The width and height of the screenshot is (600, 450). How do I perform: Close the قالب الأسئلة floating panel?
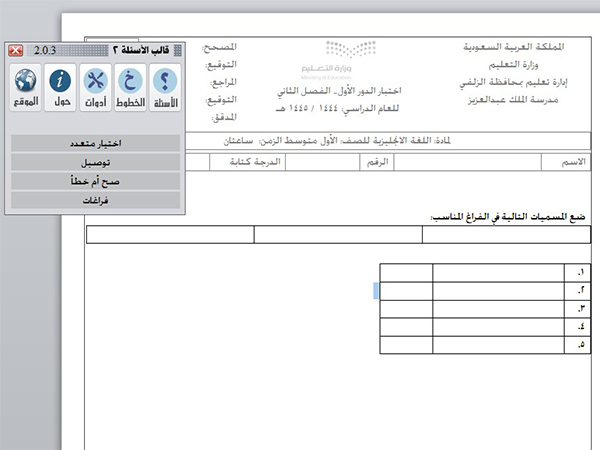[16, 49]
